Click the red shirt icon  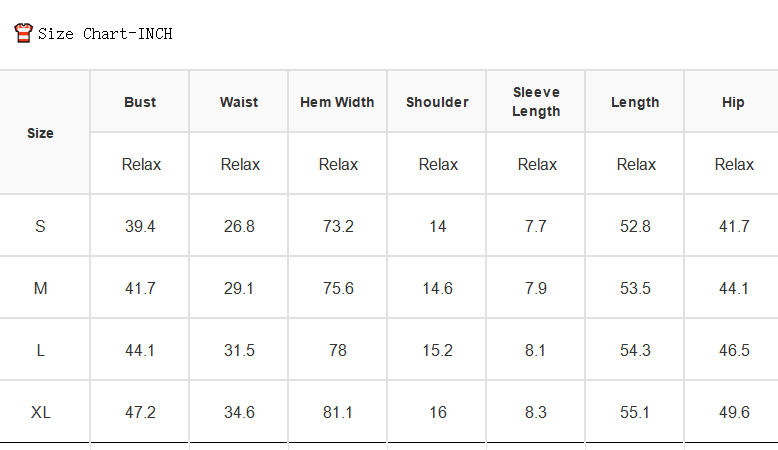coord(23,33)
